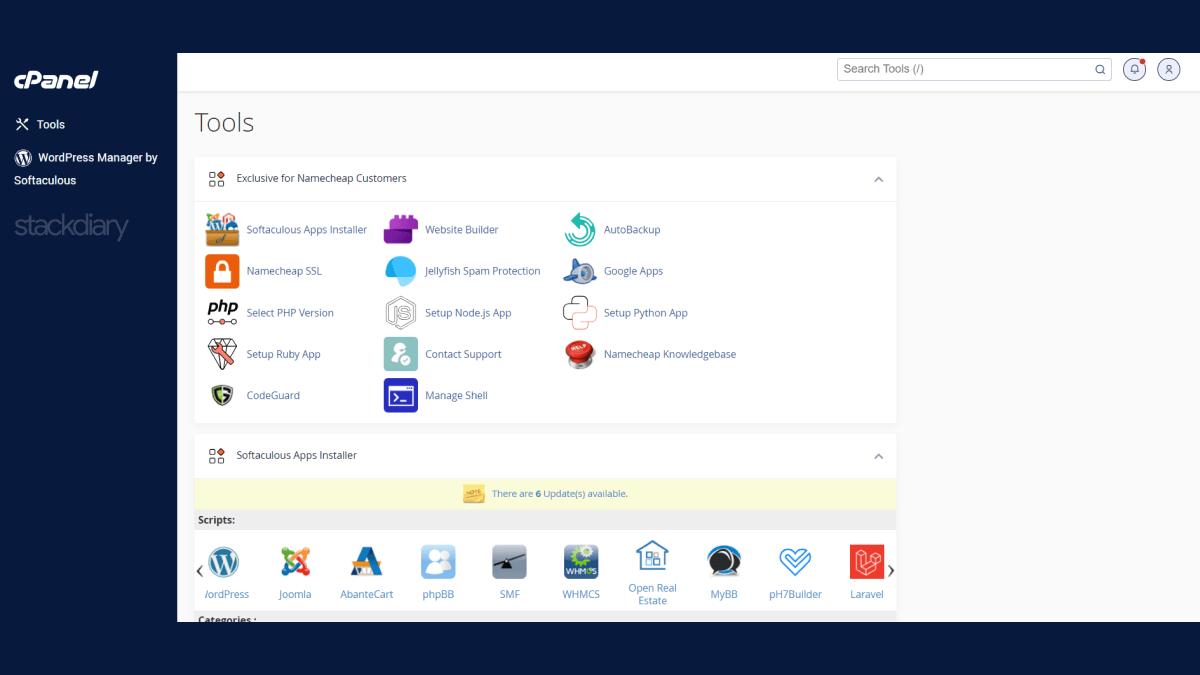
Task: Open the Select PHP Version icon
Action: pos(222,312)
